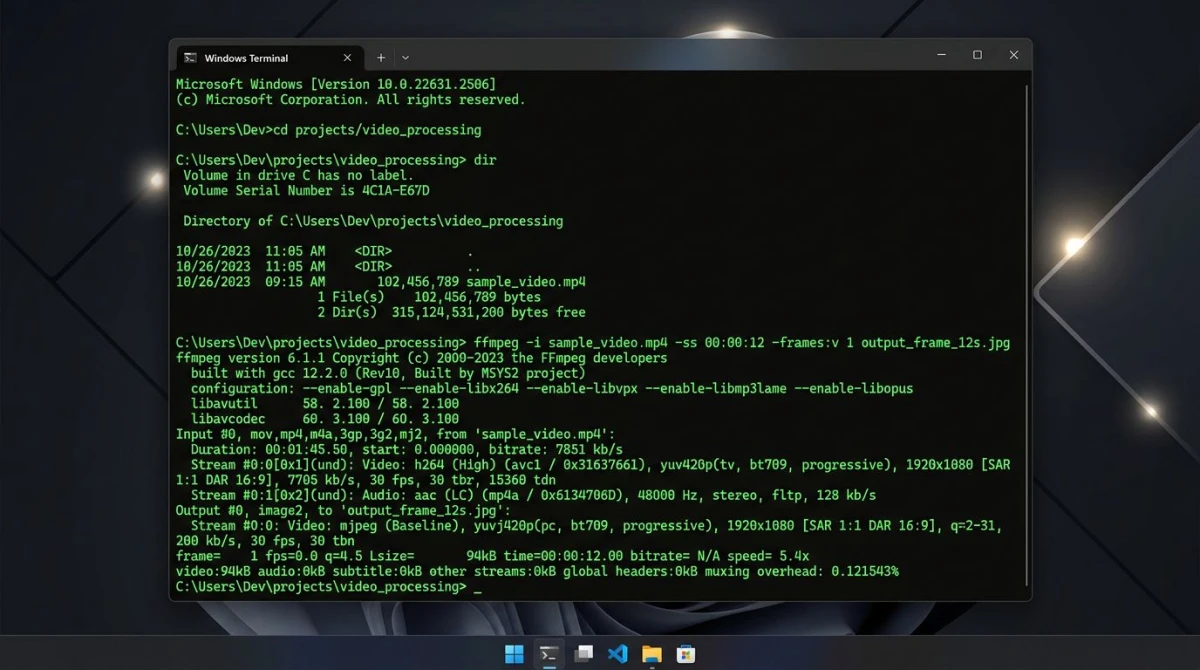Click the terminal icon in the tab title

click(x=190, y=58)
